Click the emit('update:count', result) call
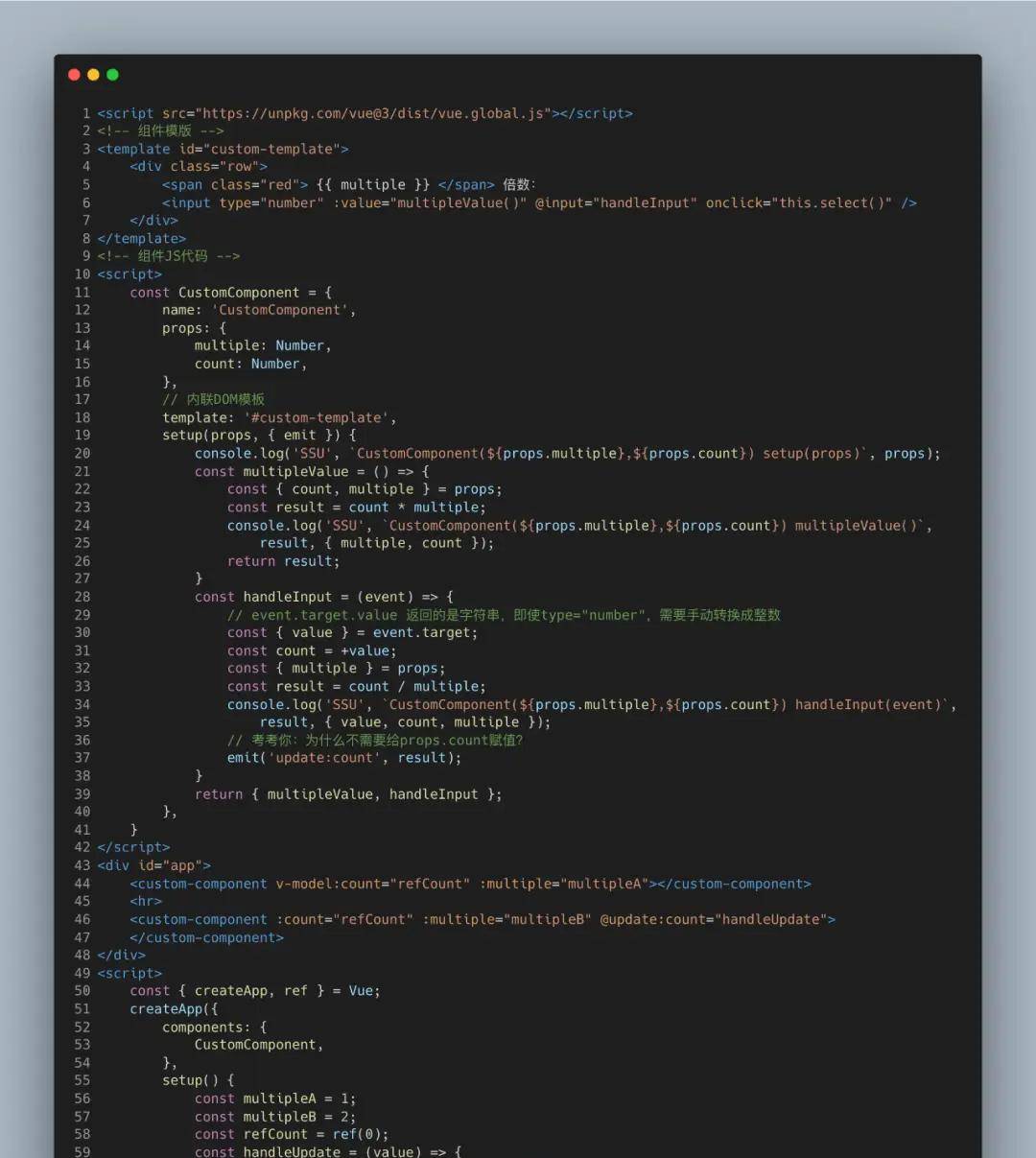The height and width of the screenshot is (1158, 1036). click(x=343, y=758)
